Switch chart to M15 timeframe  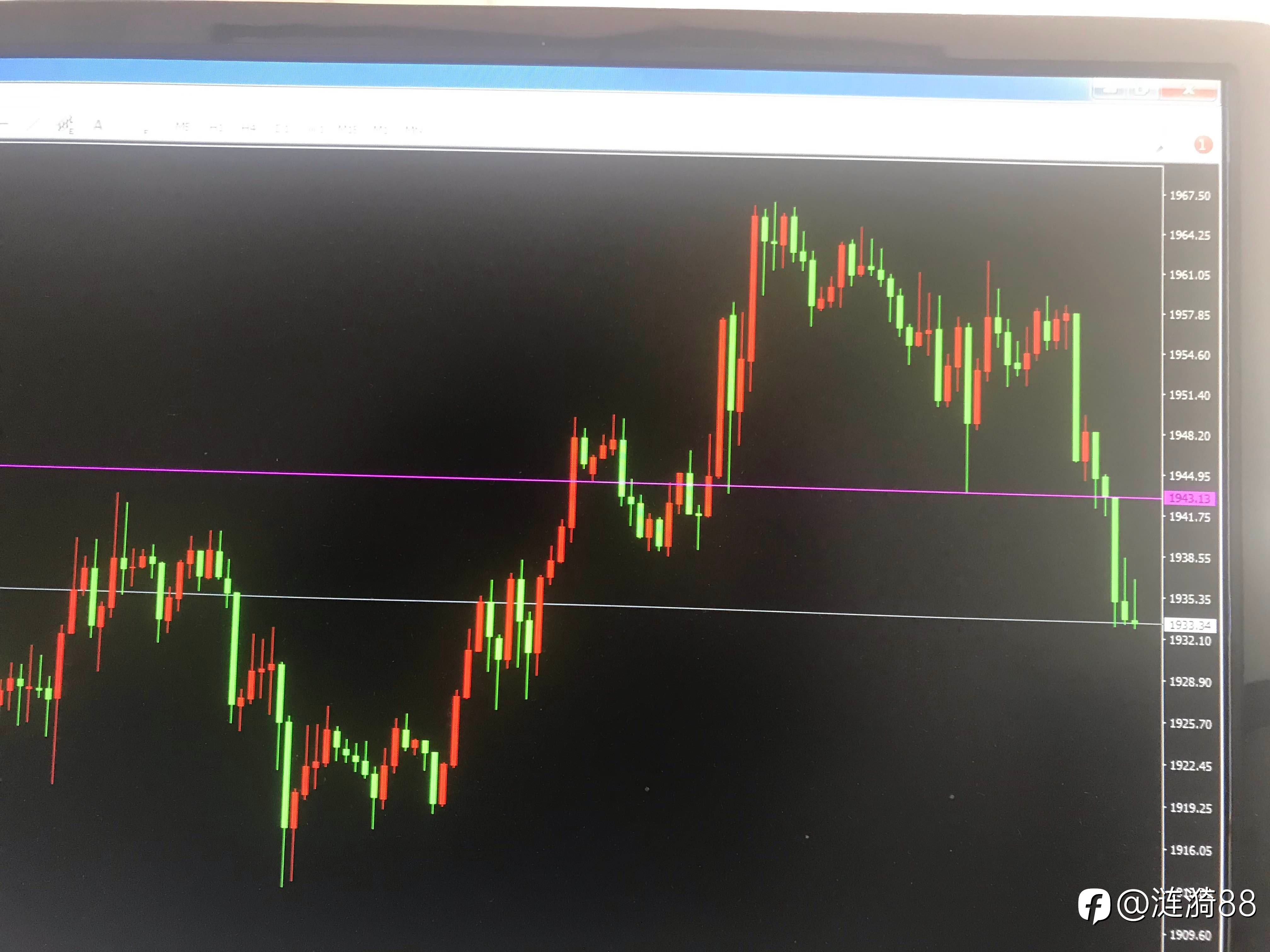click(x=347, y=129)
